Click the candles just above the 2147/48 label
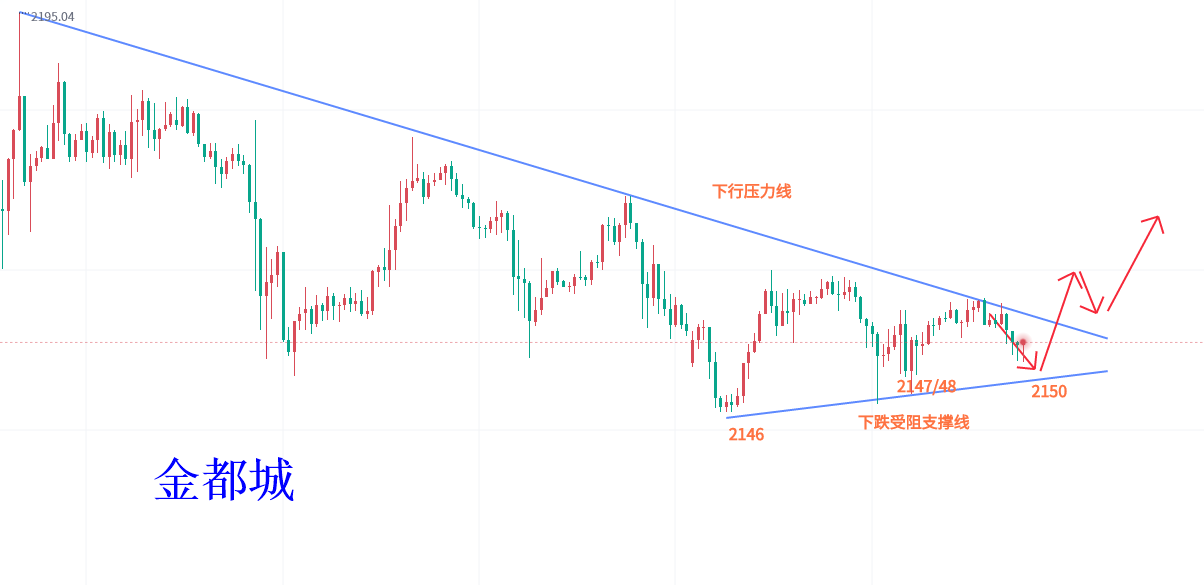 pos(910,355)
